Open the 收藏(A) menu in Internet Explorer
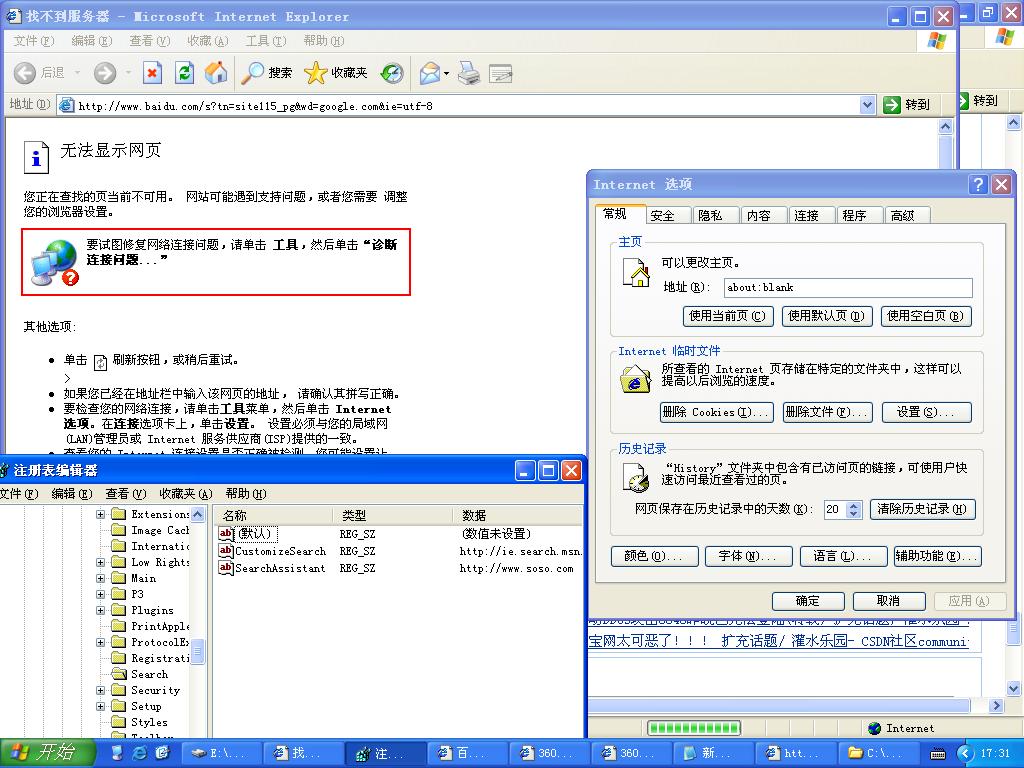Viewport: 1024px width, 768px height. 208,41
